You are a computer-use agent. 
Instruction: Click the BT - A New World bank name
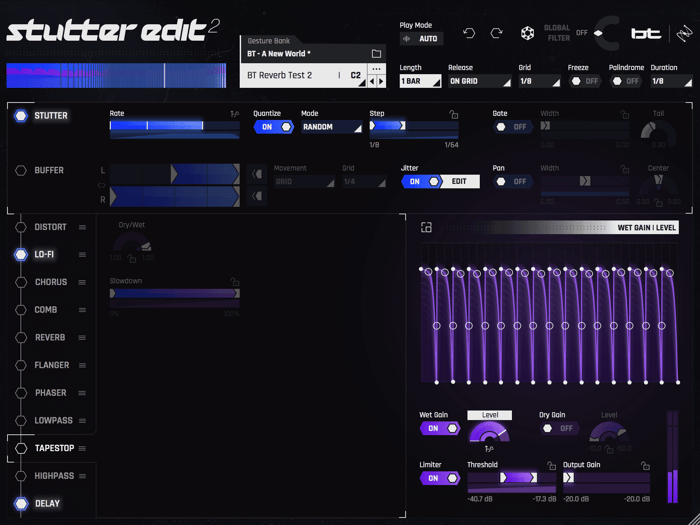pyautogui.click(x=279, y=54)
